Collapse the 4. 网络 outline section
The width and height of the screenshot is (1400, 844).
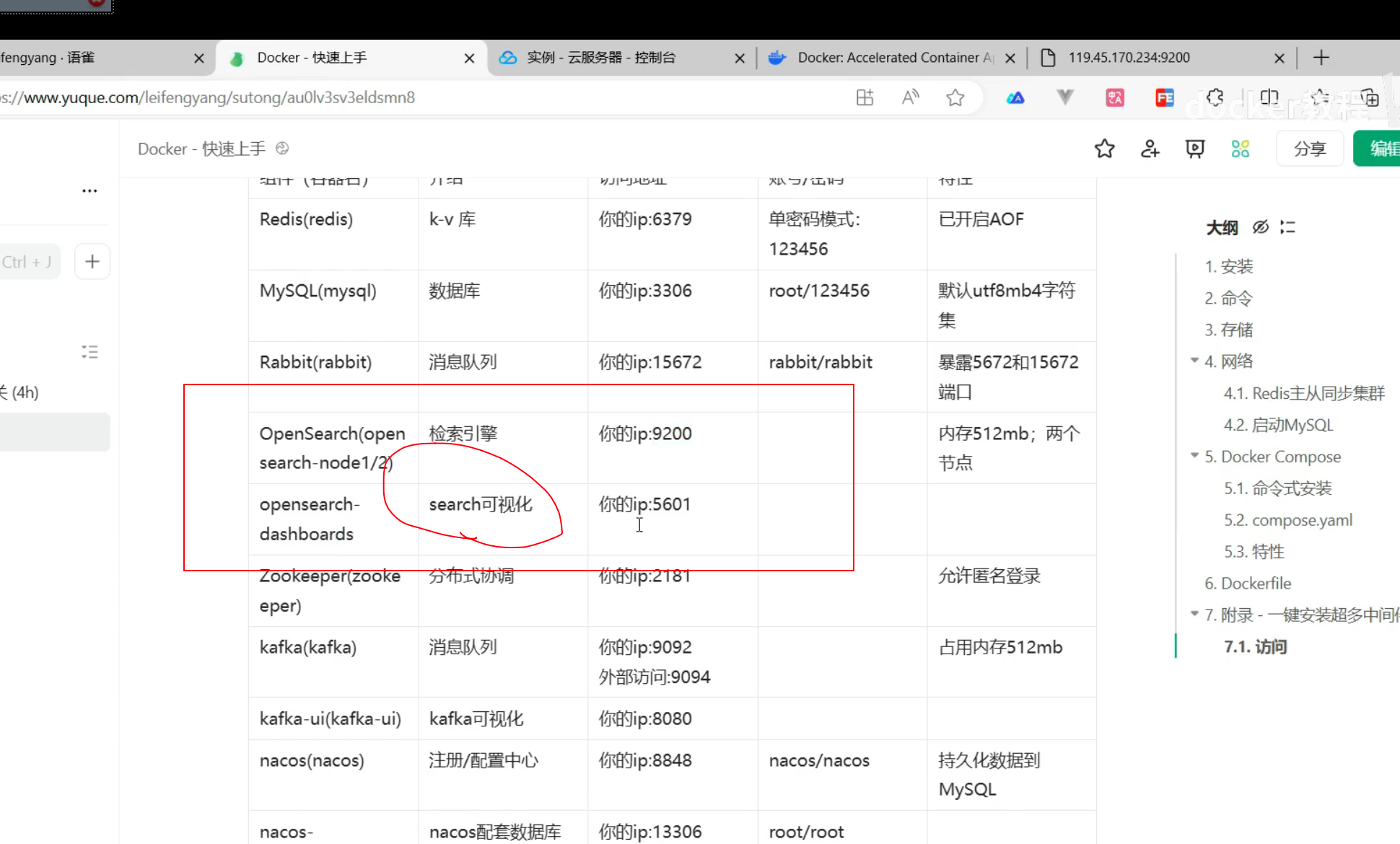click(1194, 360)
